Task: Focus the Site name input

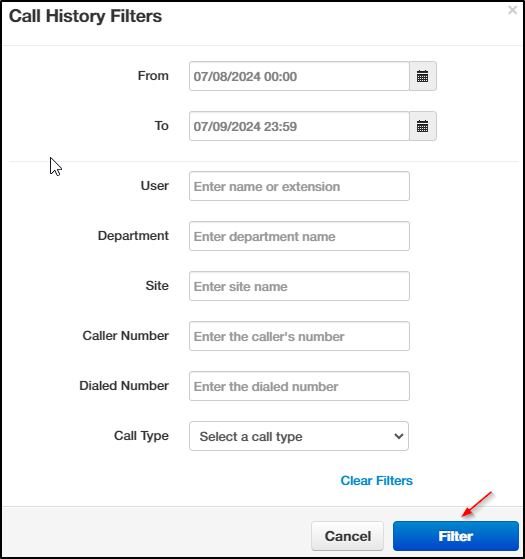Action: click(x=299, y=286)
